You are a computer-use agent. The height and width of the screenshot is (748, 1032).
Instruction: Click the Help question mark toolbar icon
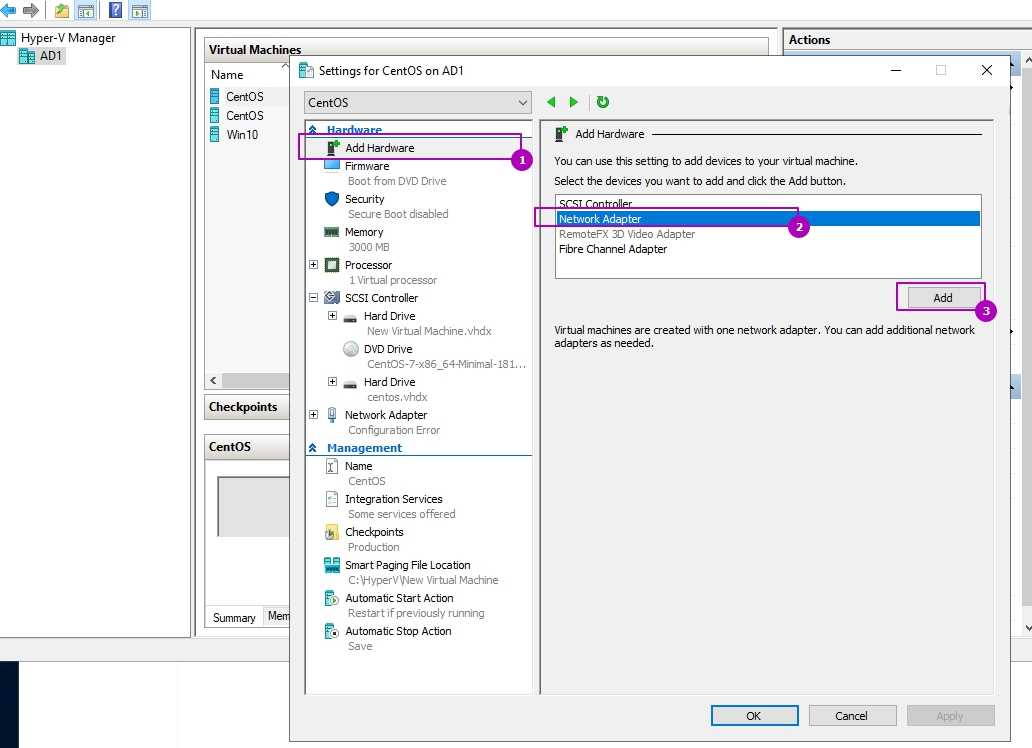(x=115, y=11)
